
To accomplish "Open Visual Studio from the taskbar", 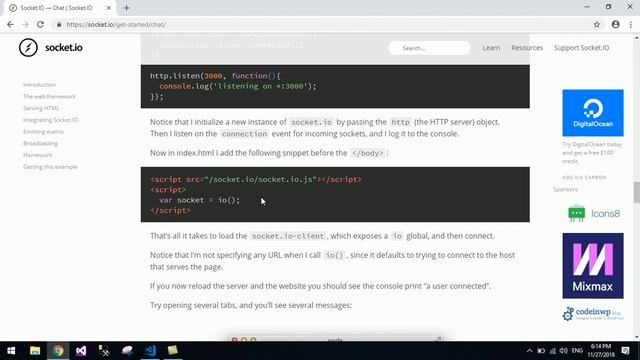I will (x=81, y=351).
